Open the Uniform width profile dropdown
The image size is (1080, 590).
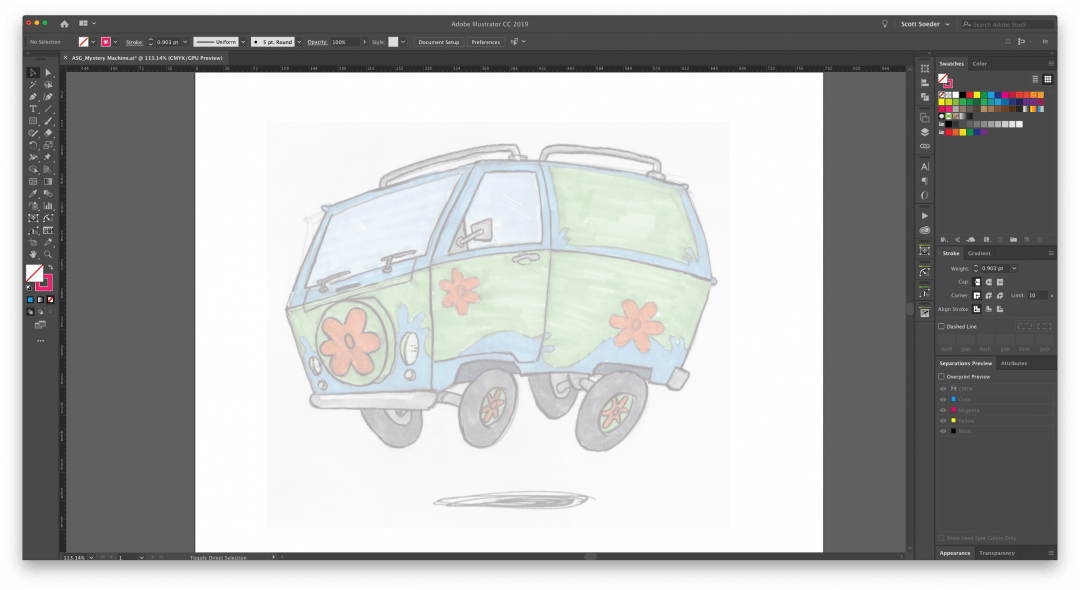[x=243, y=42]
